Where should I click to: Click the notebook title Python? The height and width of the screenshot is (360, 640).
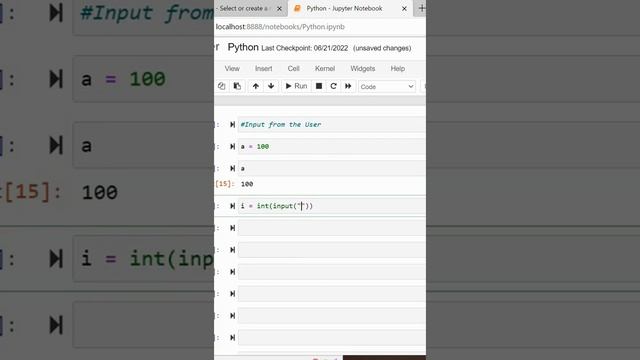click(x=243, y=47)
